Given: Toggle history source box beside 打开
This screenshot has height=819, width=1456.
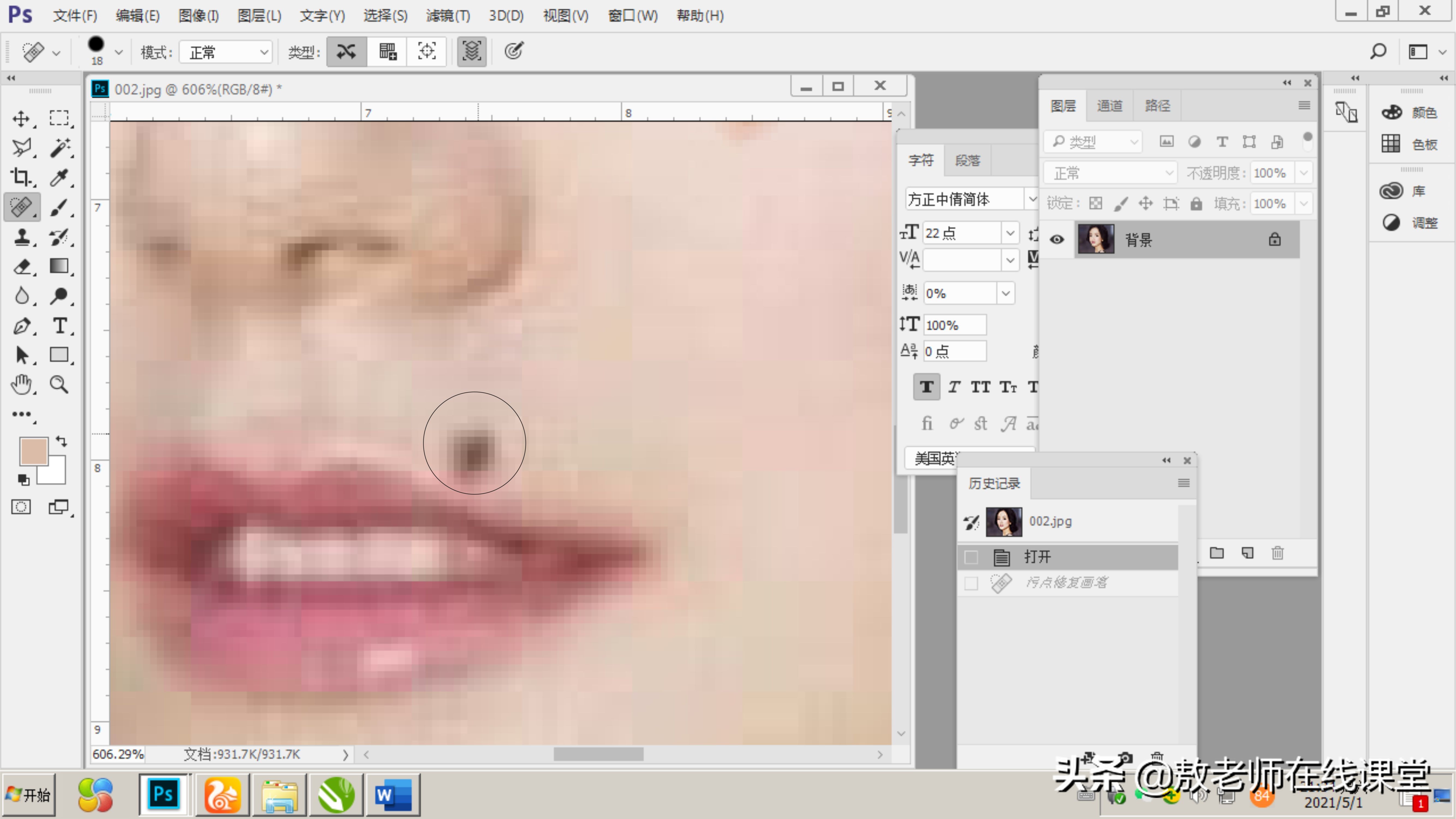Looking at the screenshot, I should pos(971,557).
